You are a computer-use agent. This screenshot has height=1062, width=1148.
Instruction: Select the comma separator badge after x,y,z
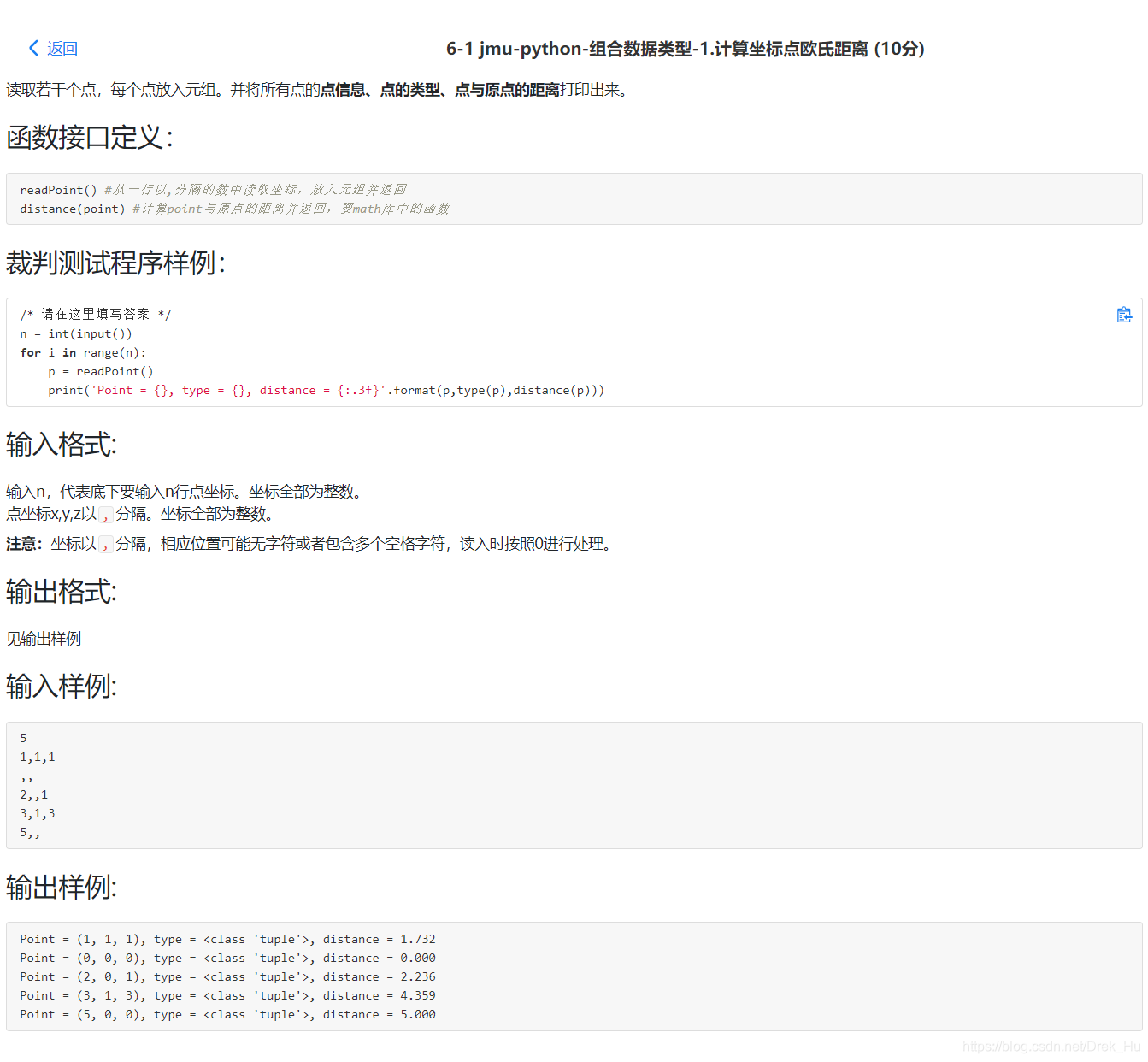pos(105,514)
